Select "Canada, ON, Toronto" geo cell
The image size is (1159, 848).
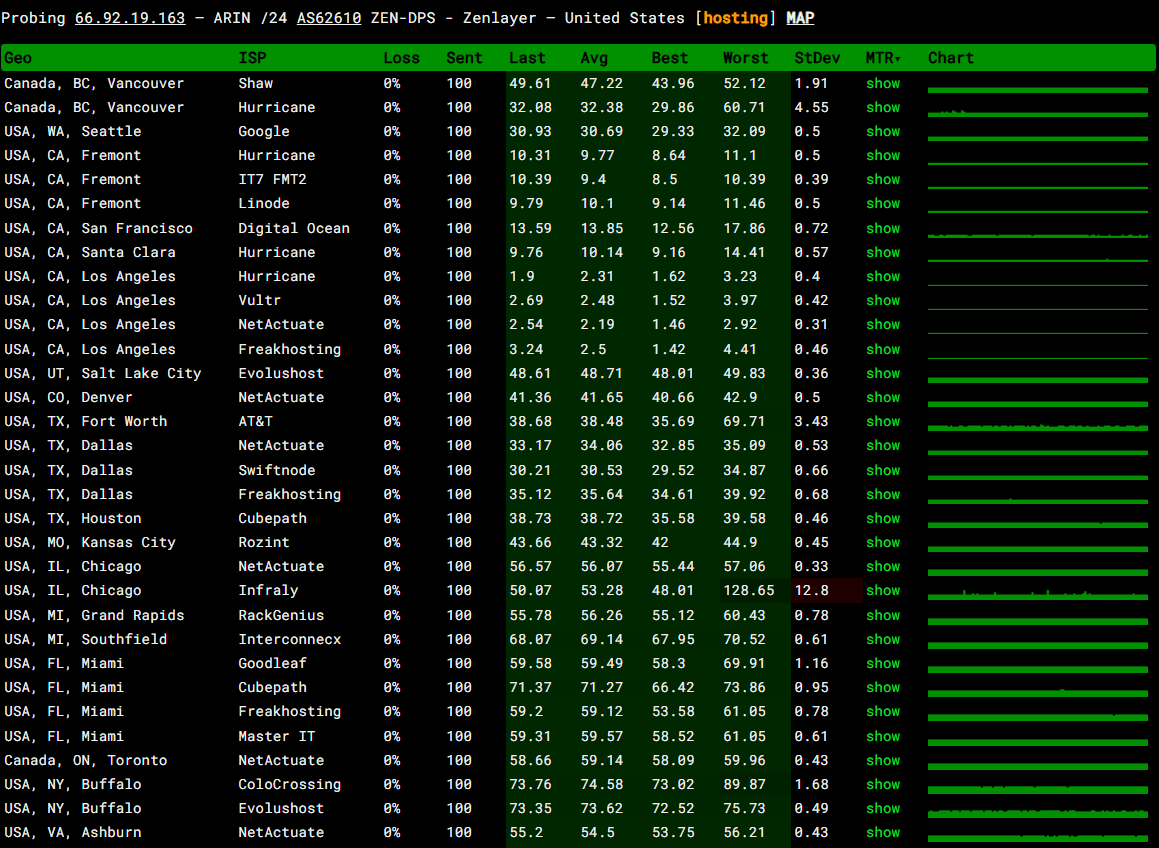point(86,760)
